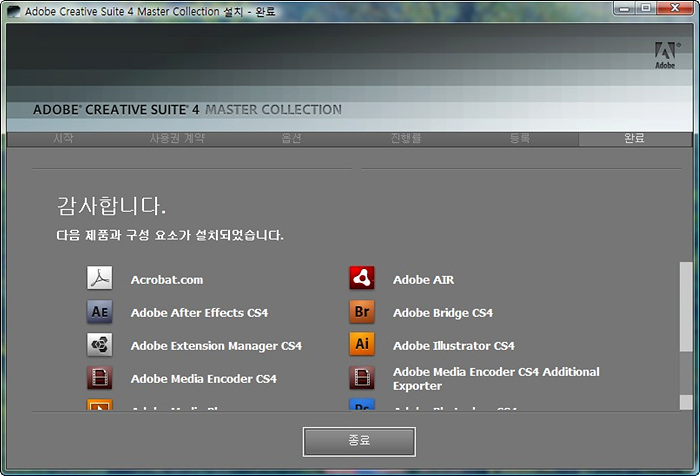Maximize the installer window
This screenshot has width=700, height=476.
coord(646,8)
